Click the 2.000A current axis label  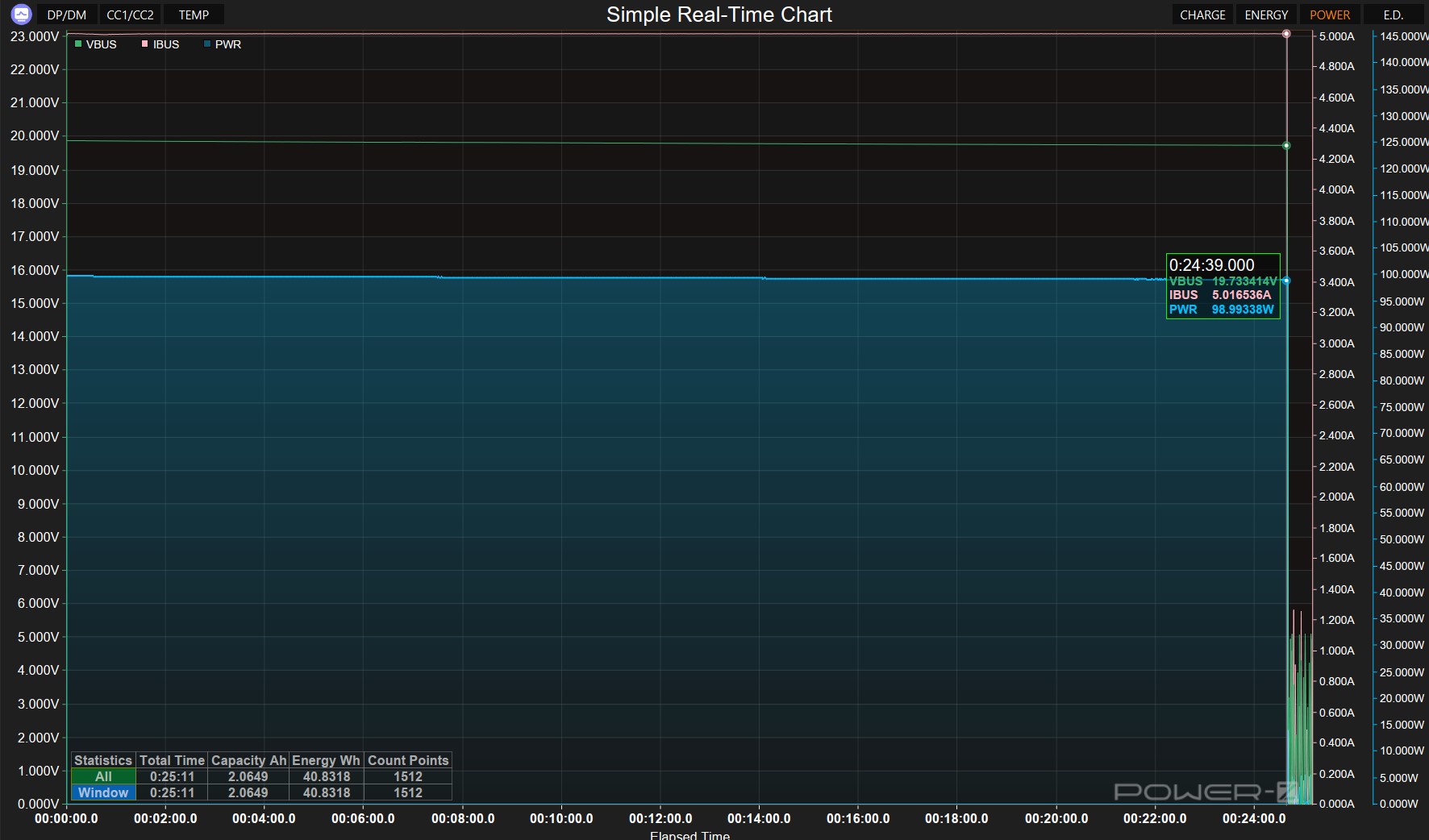pos(1336,497)
